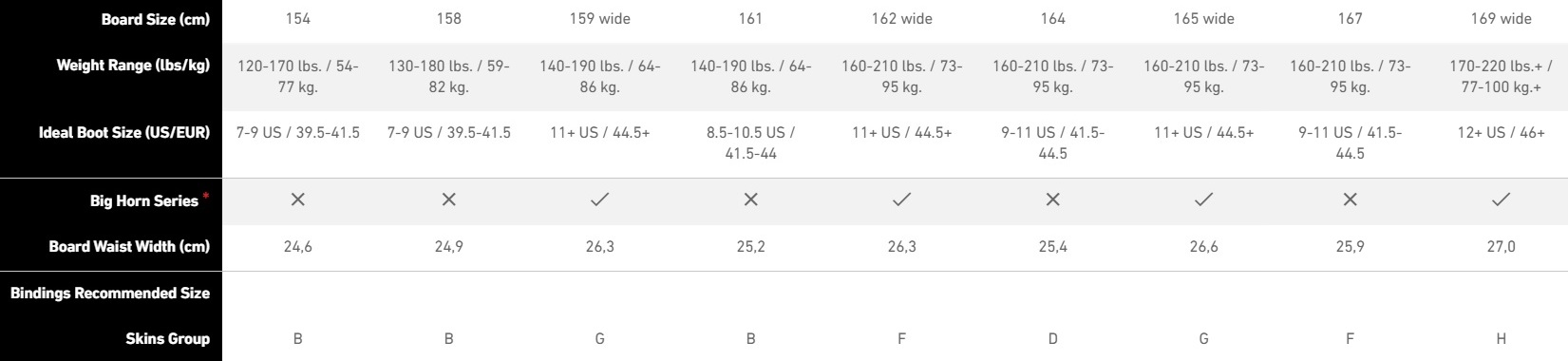Select the Board Size (cm) row header
The width and height of the screenshot is (1568, 361).
click(156, 19)
